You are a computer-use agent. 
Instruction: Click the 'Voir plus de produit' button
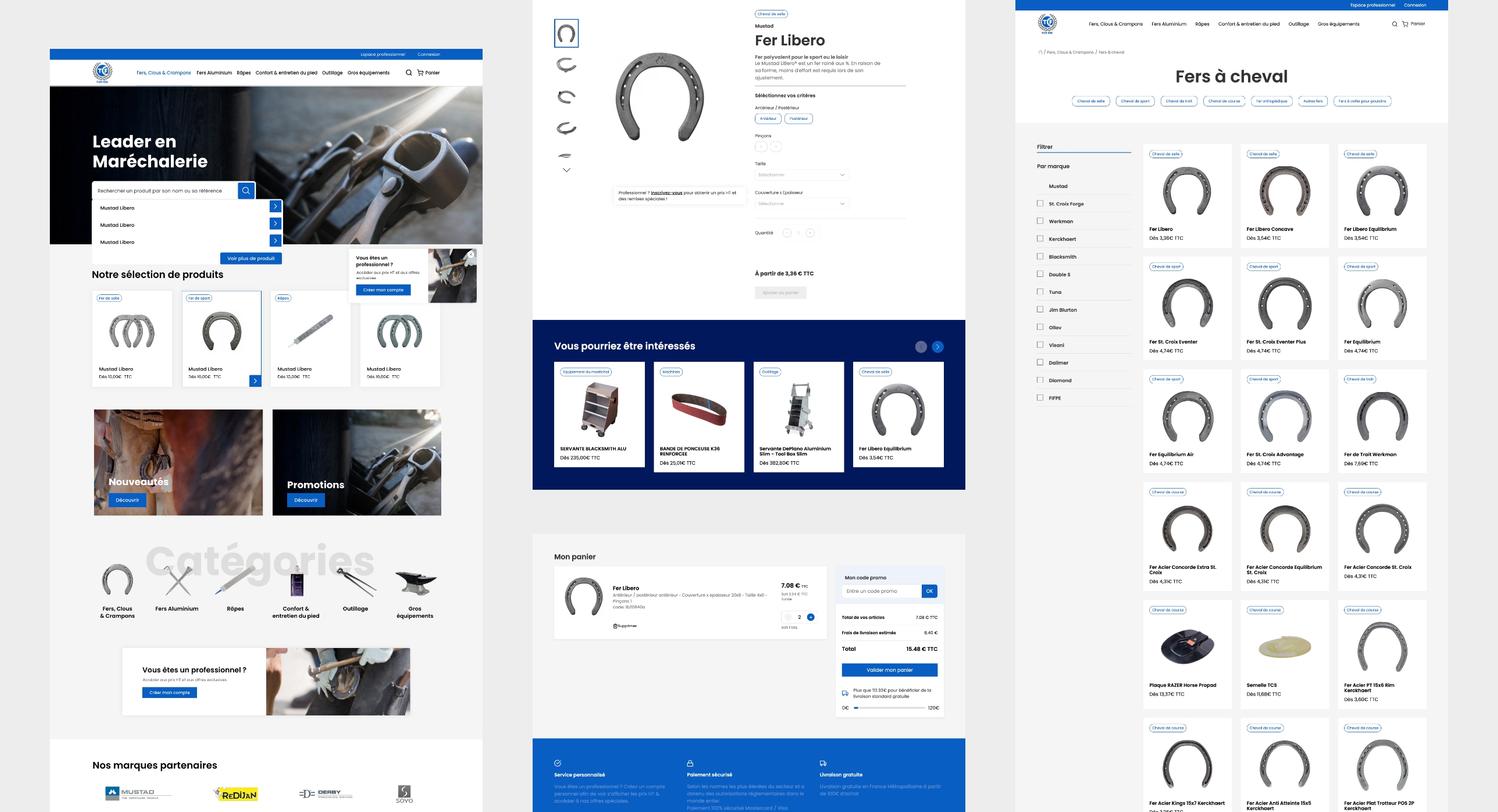click(x=251, y=258)
